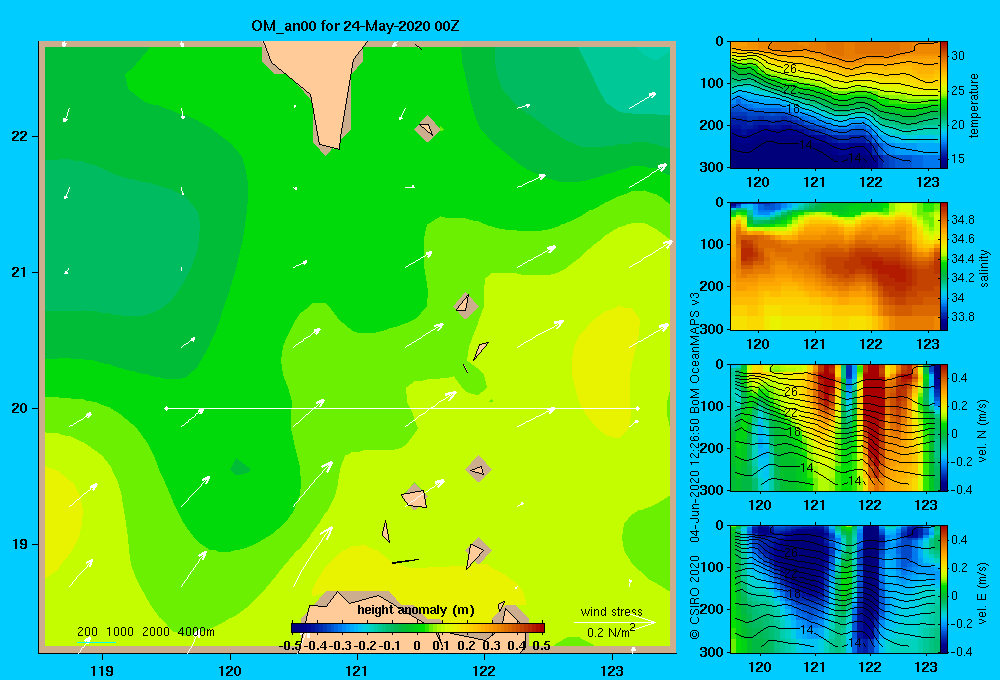1000x680 pixels.
Task: Click the 300 depth label of temperature panel
Action: click(711, 167)
